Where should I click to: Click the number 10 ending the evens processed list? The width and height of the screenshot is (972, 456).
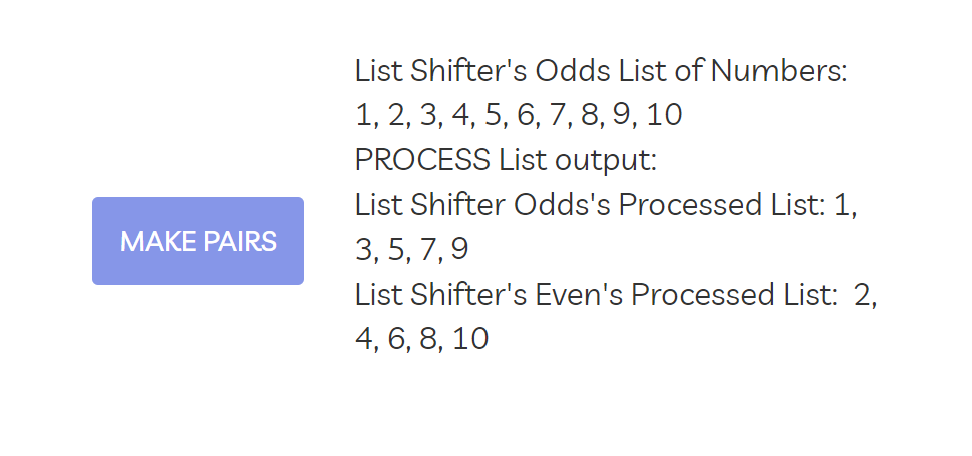click(471, 340)
